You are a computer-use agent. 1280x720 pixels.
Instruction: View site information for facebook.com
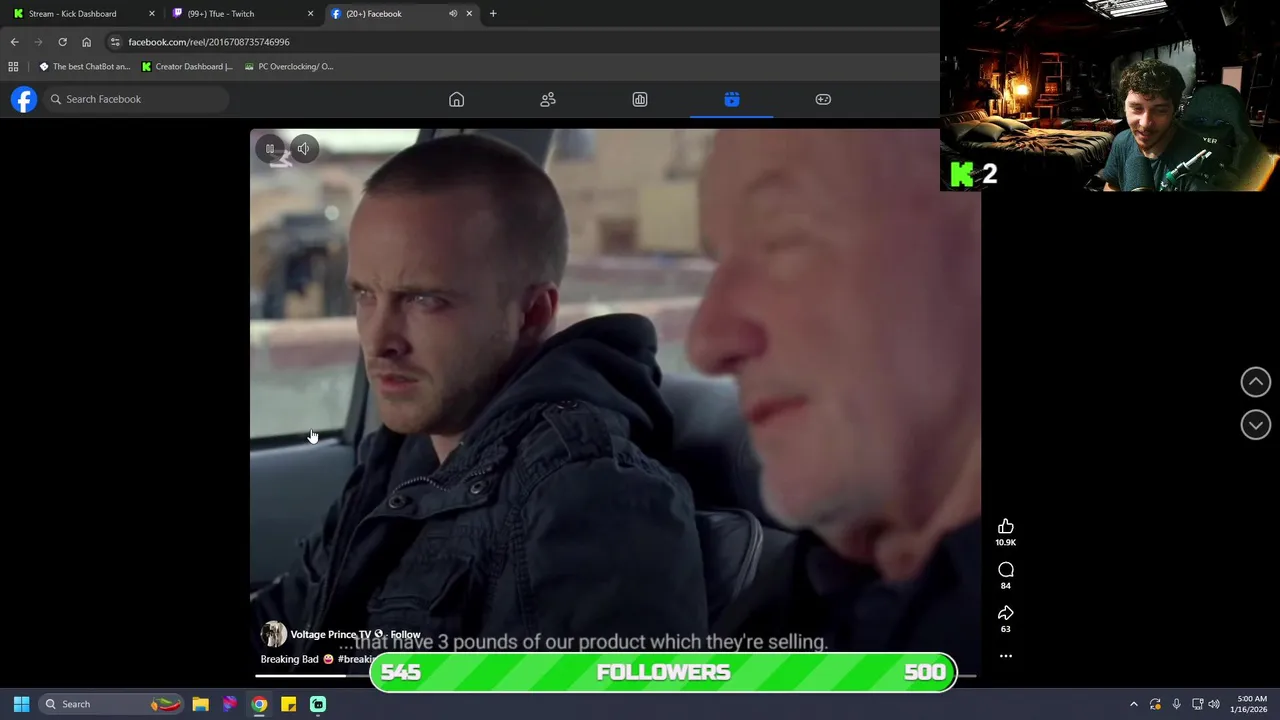115,42
